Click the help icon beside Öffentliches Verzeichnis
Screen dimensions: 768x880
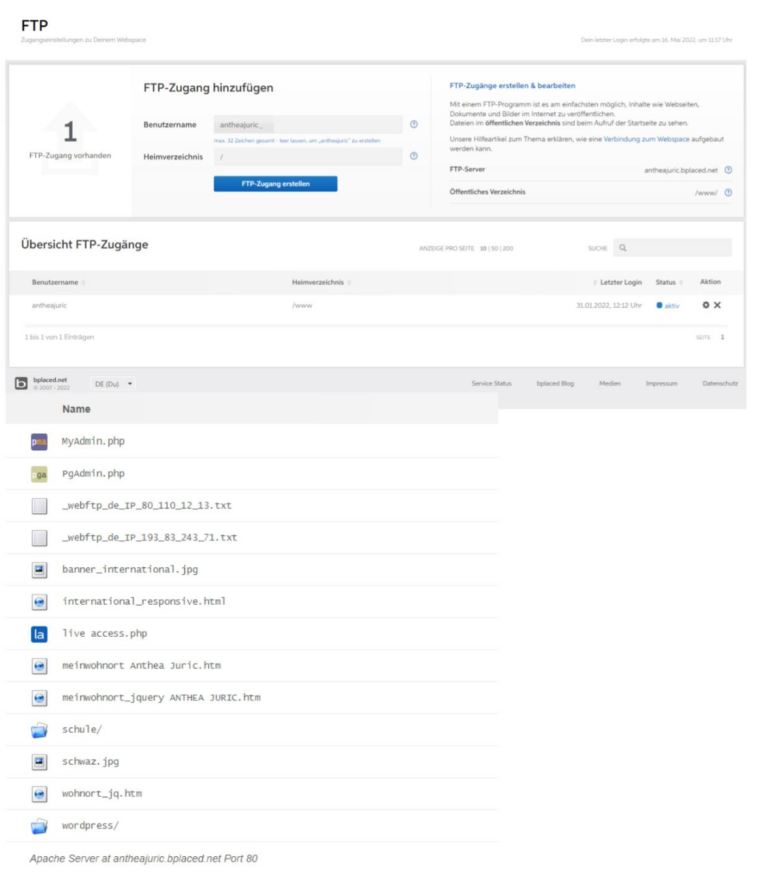(728, 192)
